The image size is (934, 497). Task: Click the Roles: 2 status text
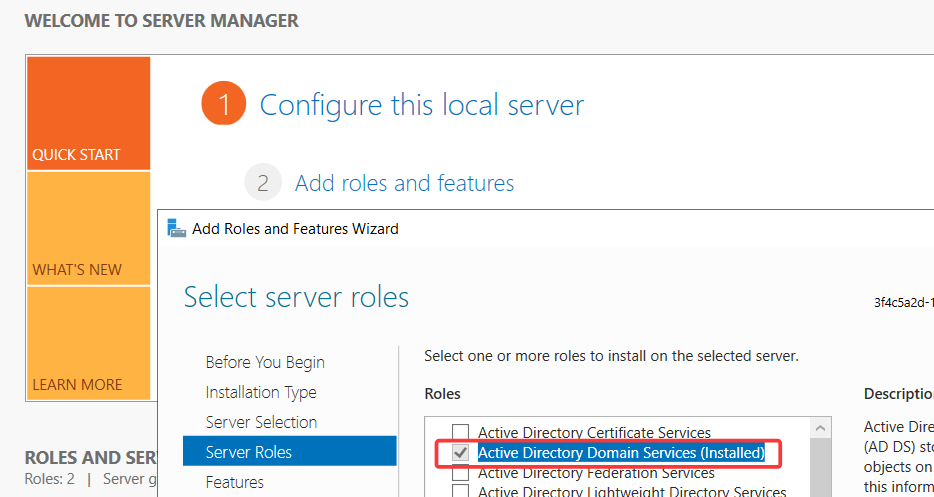click(49, 479)
